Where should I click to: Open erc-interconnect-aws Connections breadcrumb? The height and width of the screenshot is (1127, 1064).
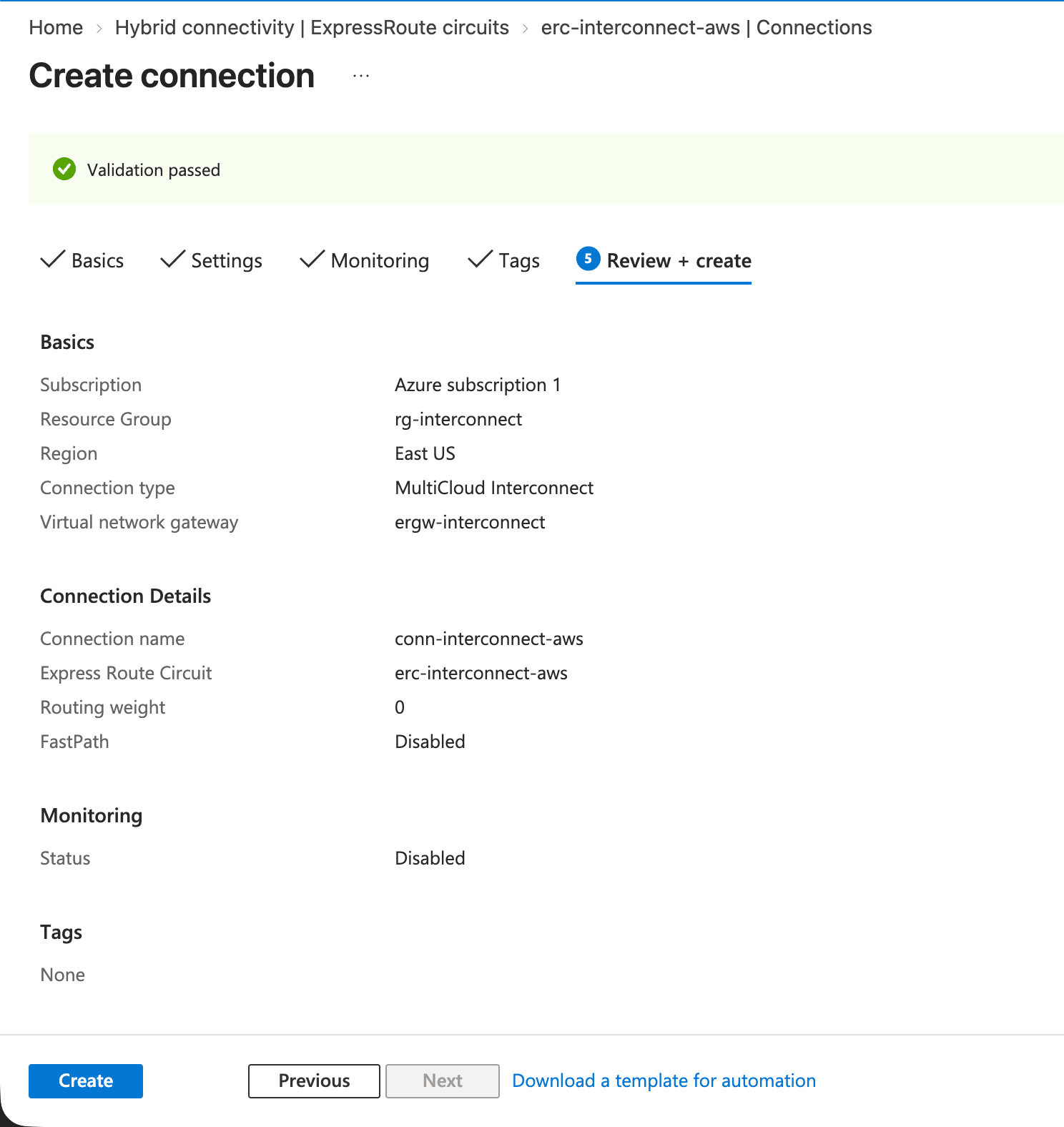pyautogui.click(x=706, y=27)
